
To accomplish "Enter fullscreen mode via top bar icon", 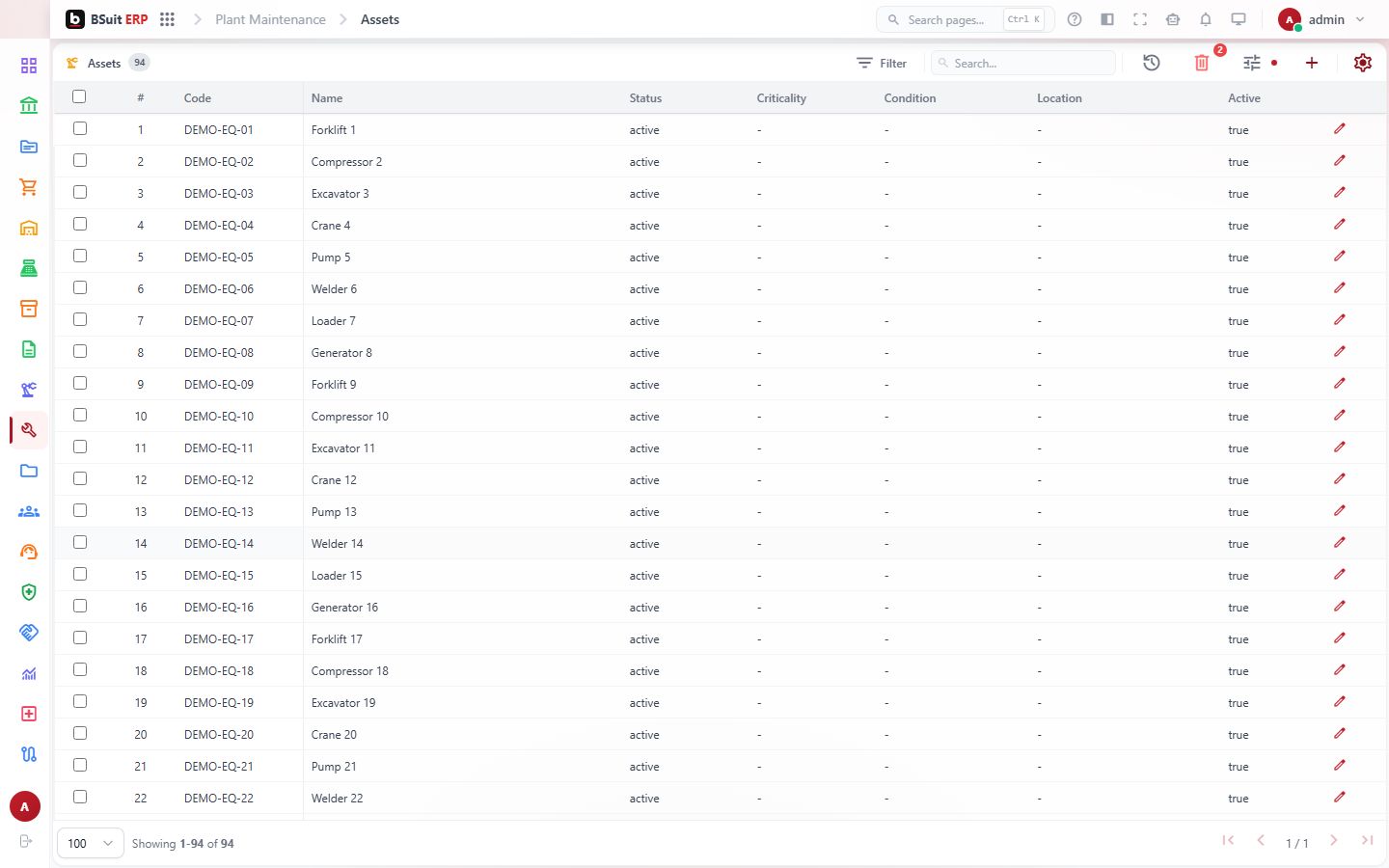I will (1140, 19).
